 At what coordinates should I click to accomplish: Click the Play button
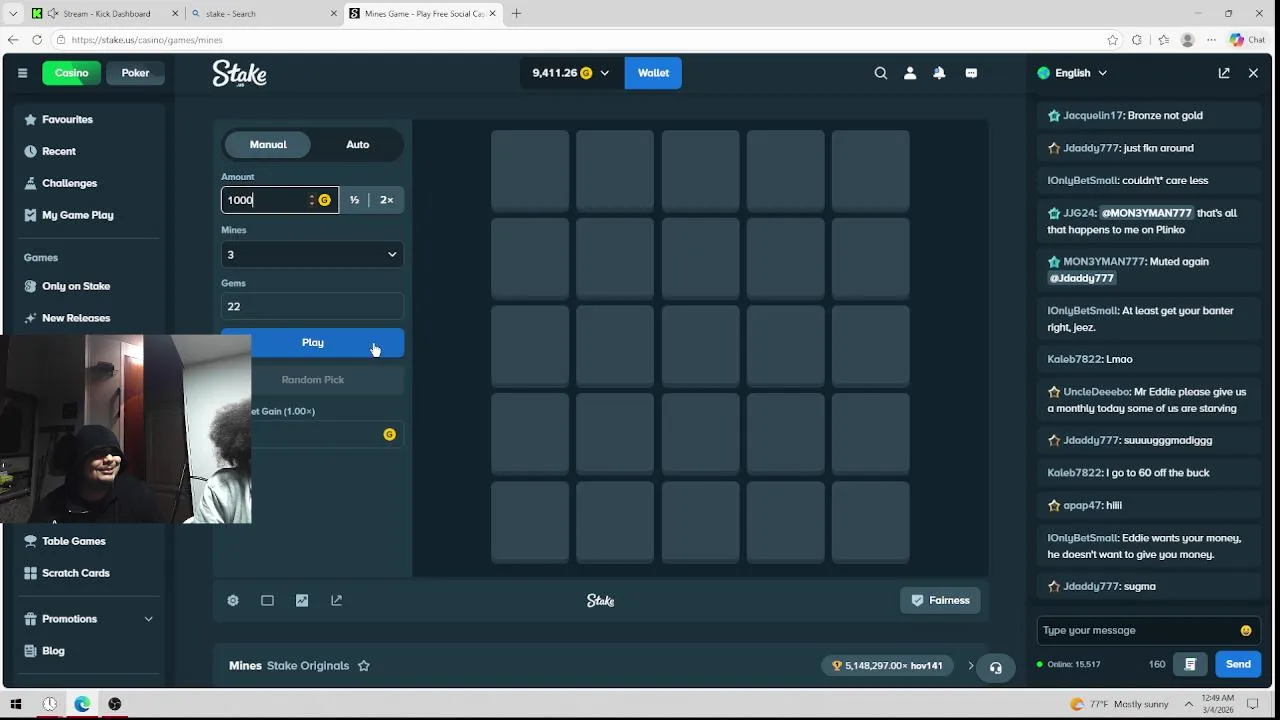312,343
